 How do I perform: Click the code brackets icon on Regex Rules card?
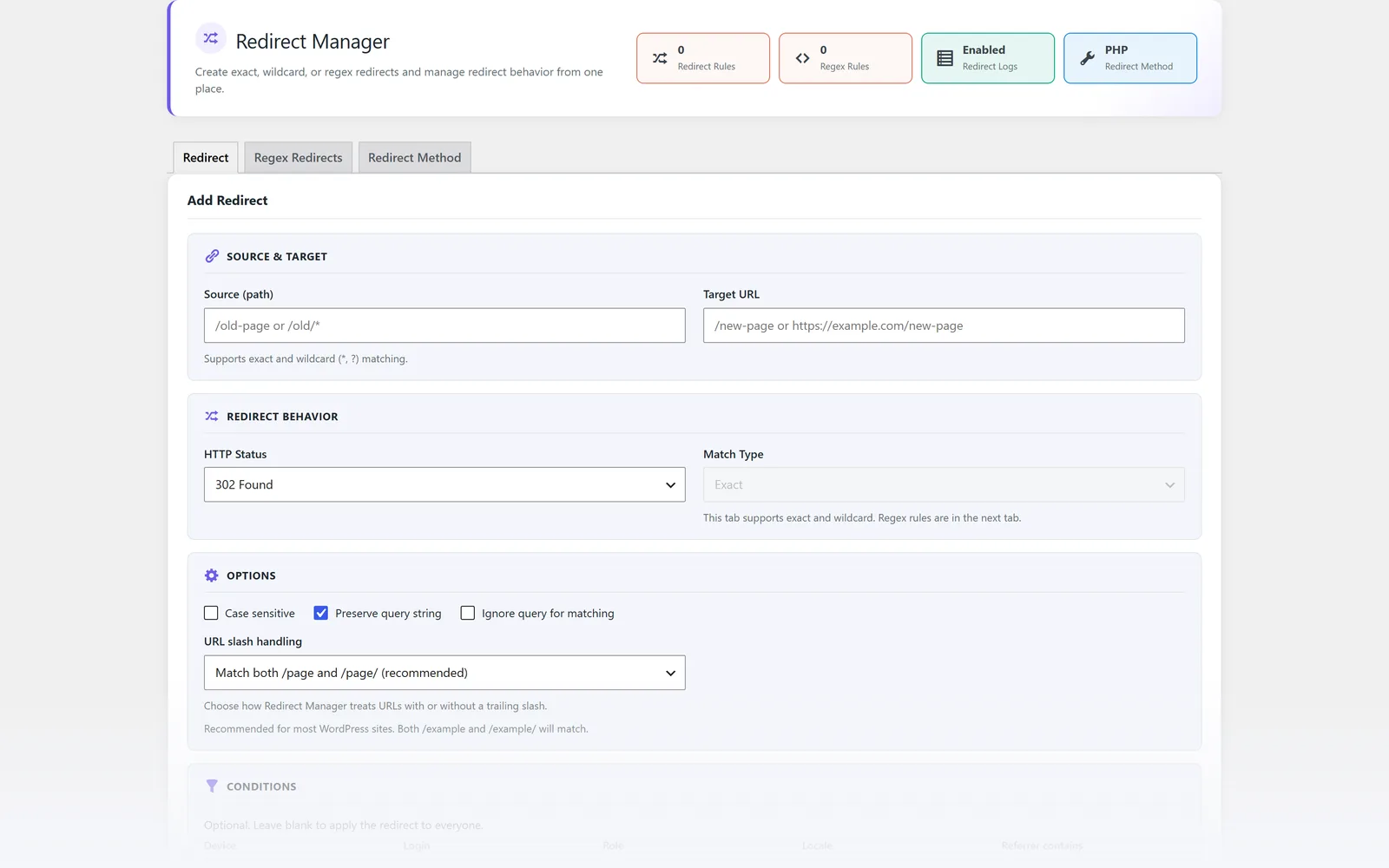click(802, 58)
